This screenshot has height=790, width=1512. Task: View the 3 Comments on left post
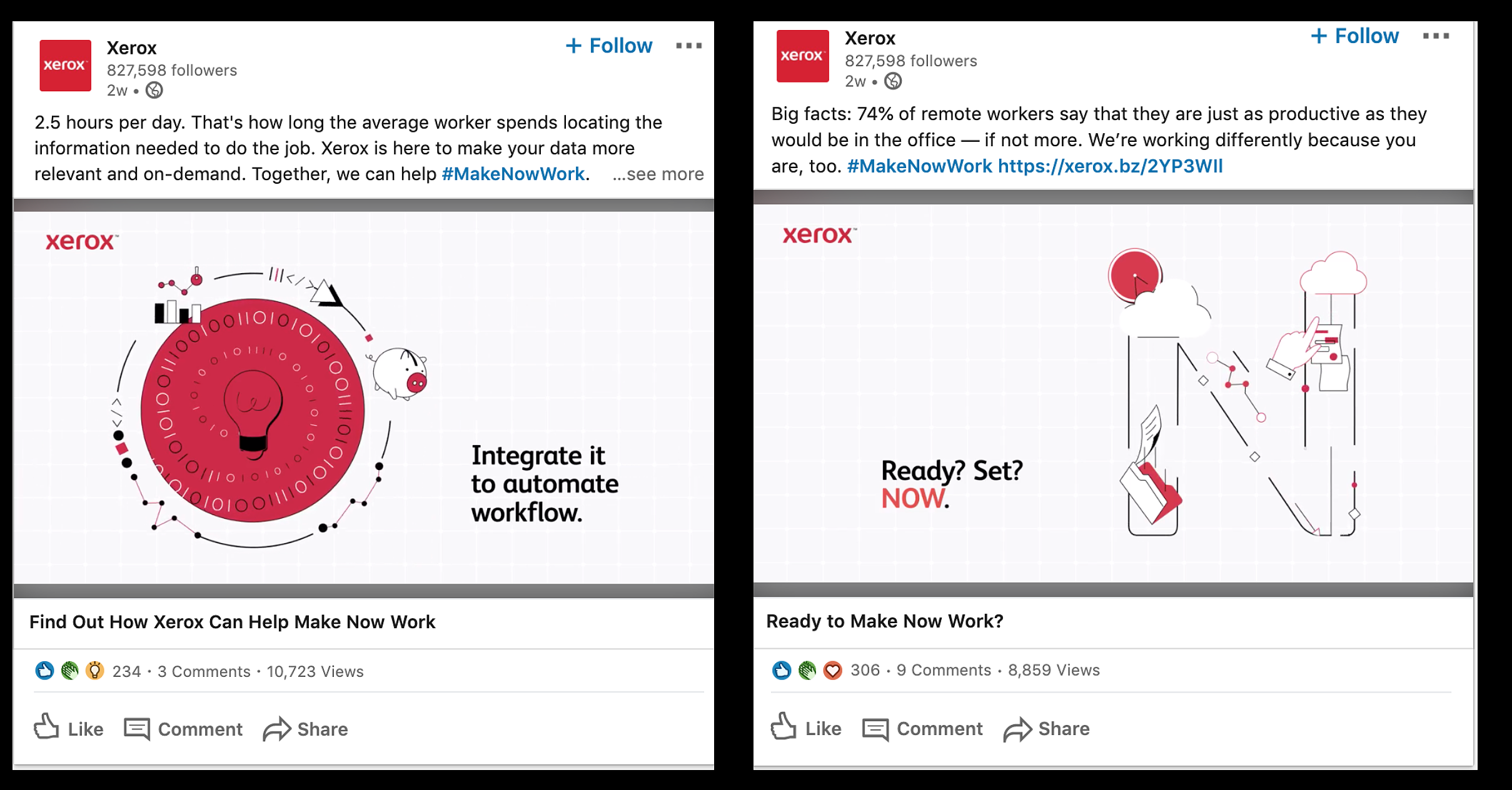click(204, 671)
